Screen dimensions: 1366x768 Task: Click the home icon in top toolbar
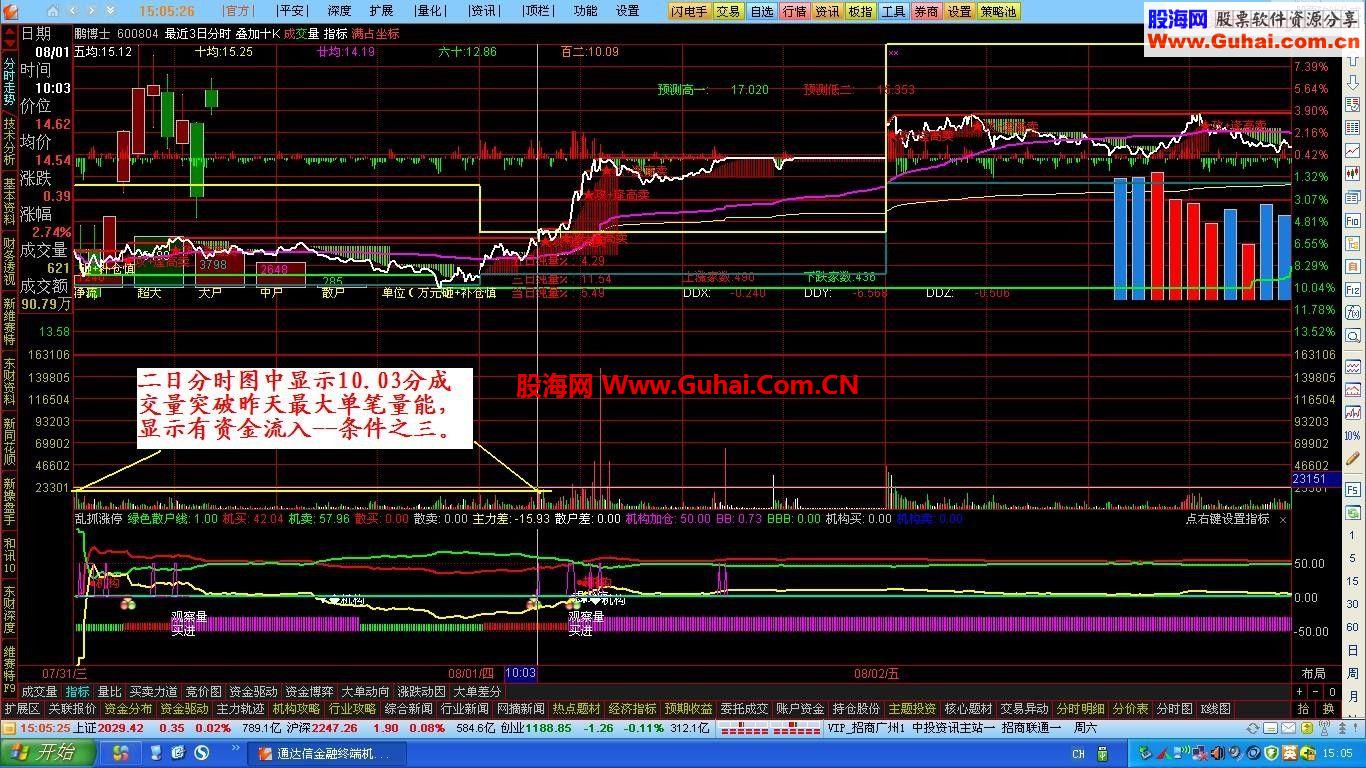coord(53,11)
